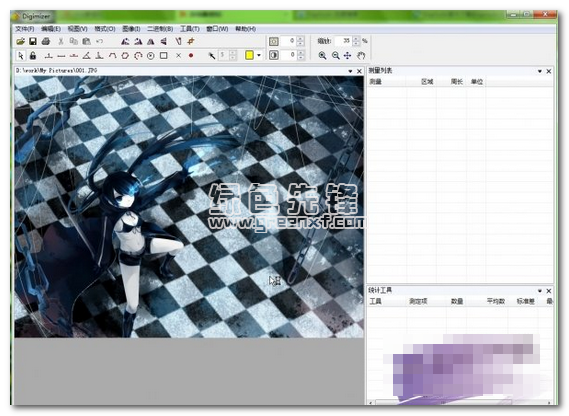This screenshot has height=416, width=569.
Task: Click the zoom percentage field showing 35
Action: pyautogui.click(x=343, y=41)
